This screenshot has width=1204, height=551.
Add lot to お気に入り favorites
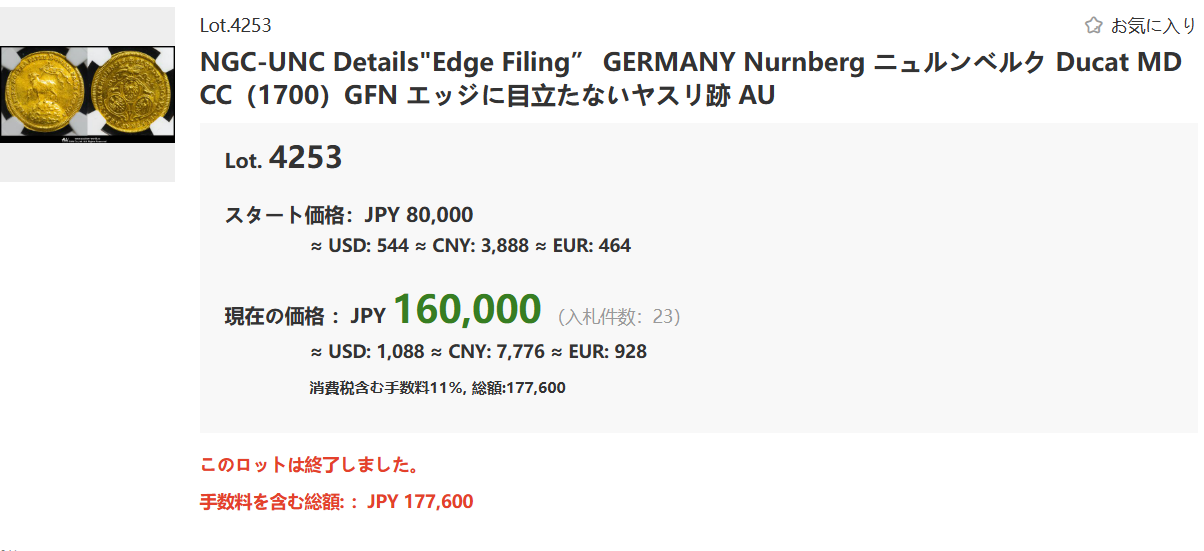[1141, 25]
